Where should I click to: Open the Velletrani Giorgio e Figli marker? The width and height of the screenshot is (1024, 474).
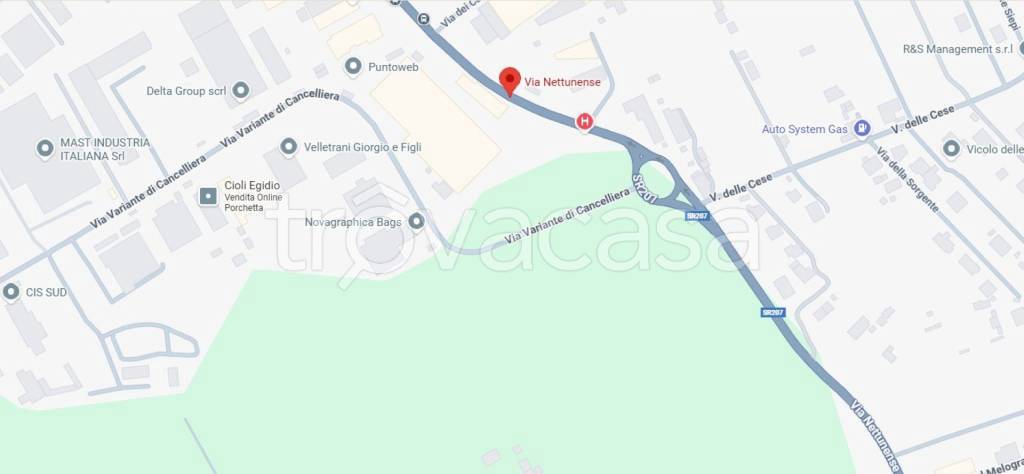289,147
